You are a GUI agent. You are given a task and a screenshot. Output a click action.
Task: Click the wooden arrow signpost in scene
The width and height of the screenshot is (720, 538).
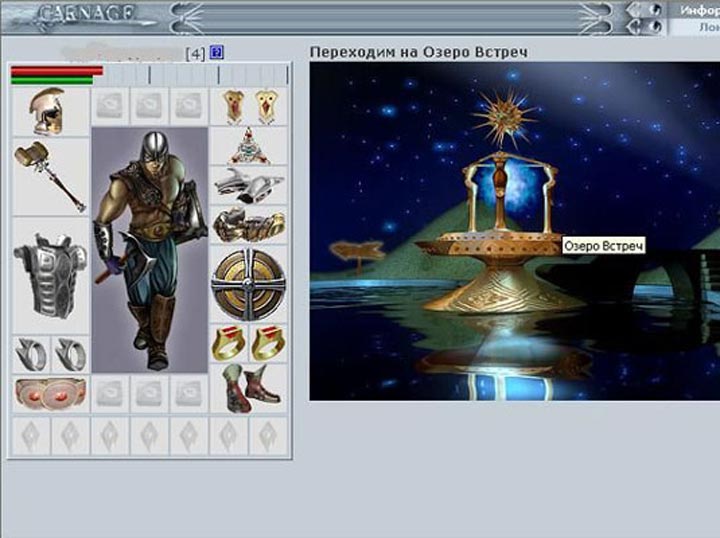pyautogui.click(x=357, y=254)
